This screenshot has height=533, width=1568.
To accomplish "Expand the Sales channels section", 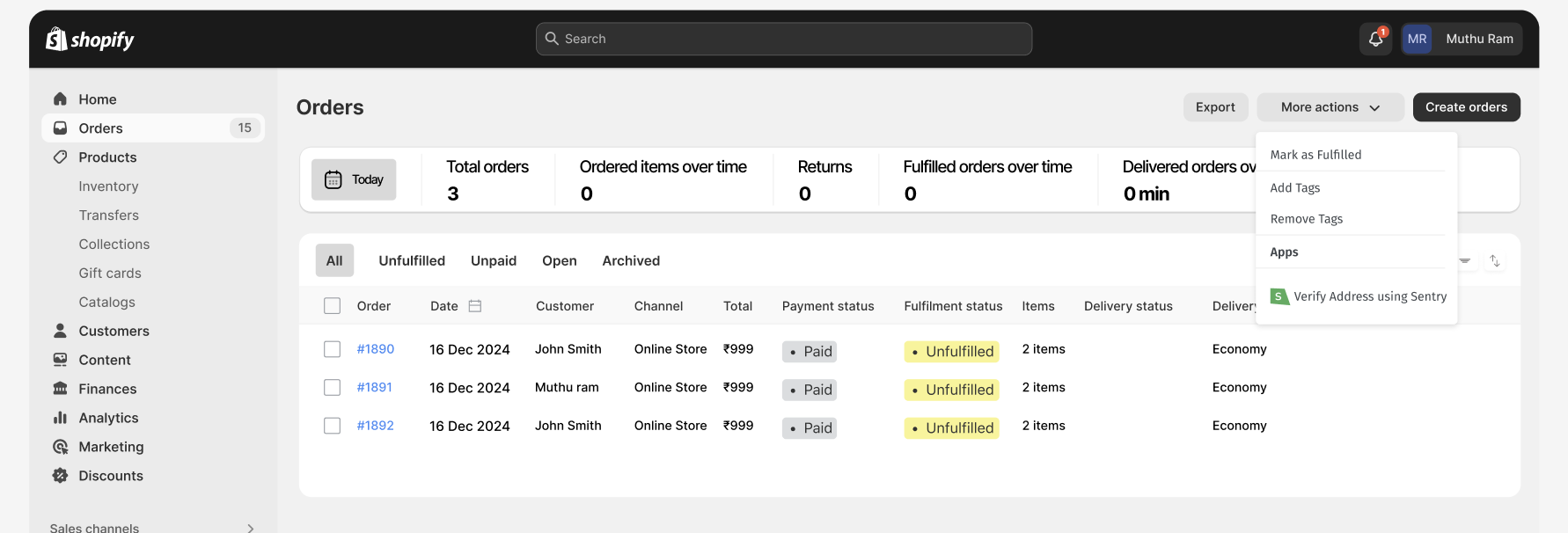I will coord(250,528).
